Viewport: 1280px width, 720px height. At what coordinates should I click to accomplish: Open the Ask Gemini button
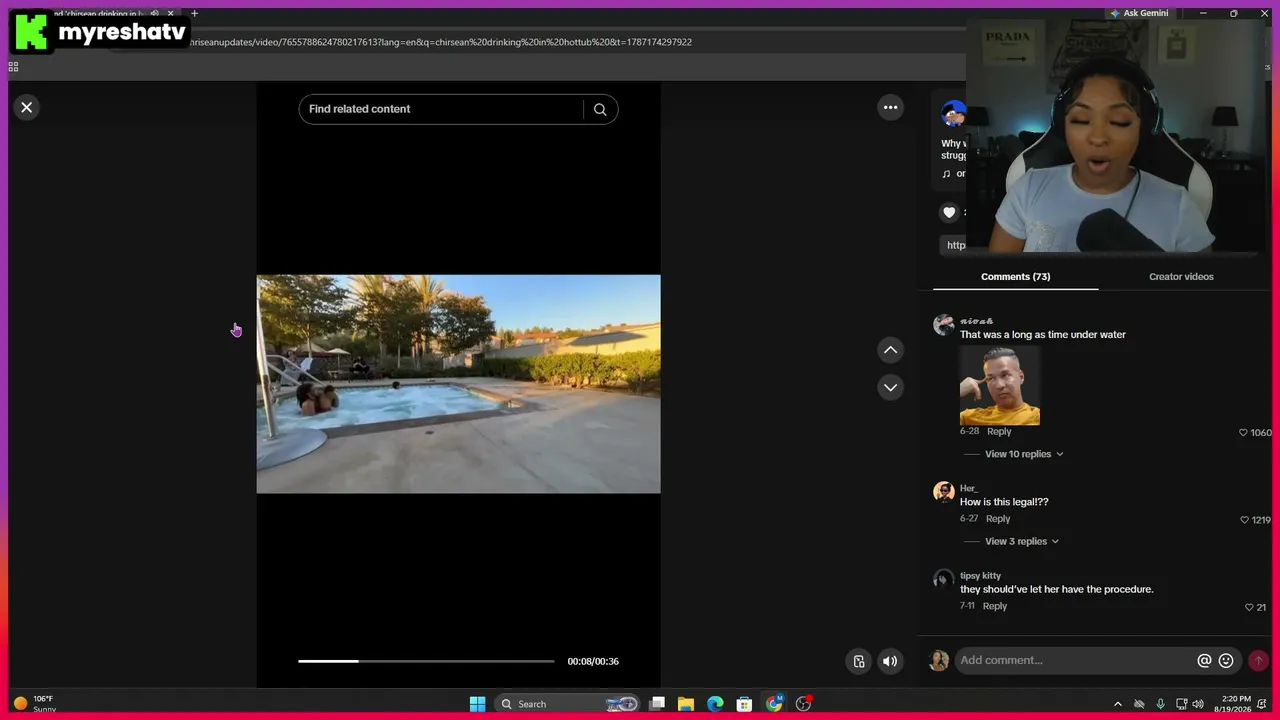click(x=1138, y=13)
